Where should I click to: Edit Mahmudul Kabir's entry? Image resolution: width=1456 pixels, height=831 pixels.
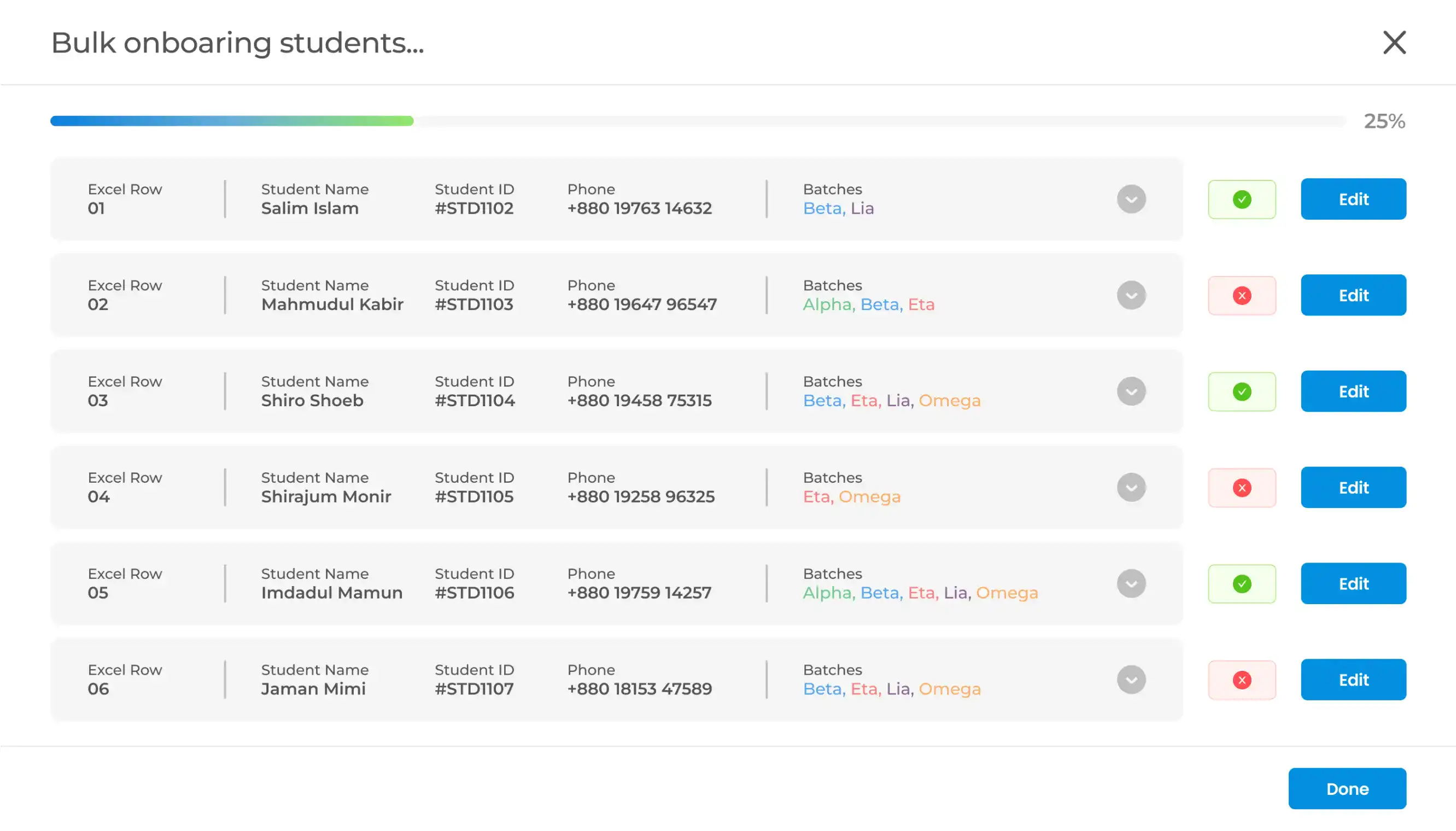pyautogui.click(x=1353, y=296)
